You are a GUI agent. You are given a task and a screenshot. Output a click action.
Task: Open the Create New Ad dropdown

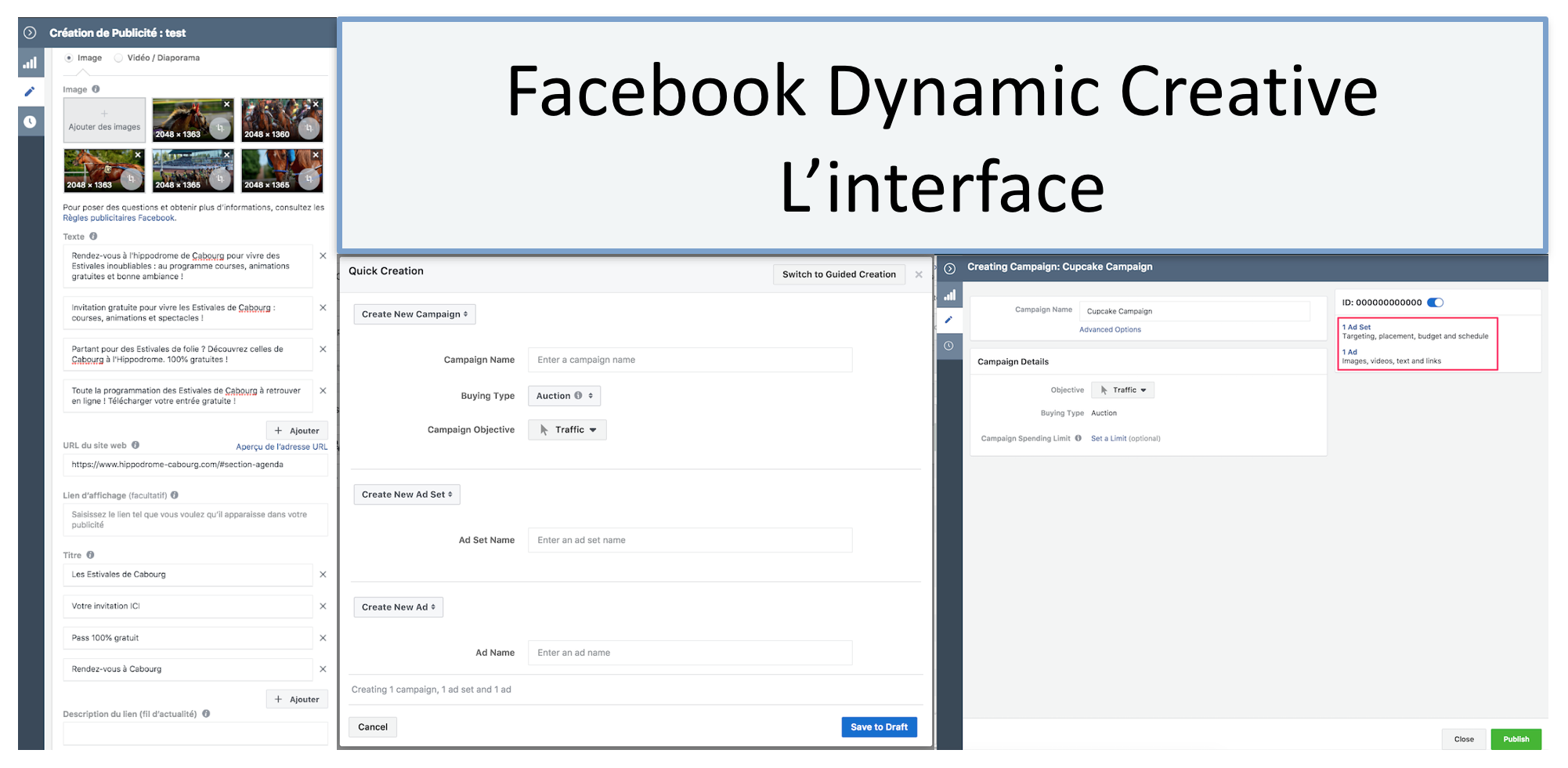pos(398,607)
